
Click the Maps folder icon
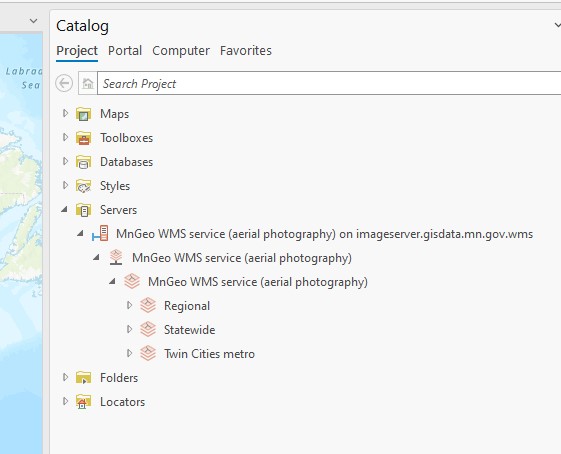[84, 114]
